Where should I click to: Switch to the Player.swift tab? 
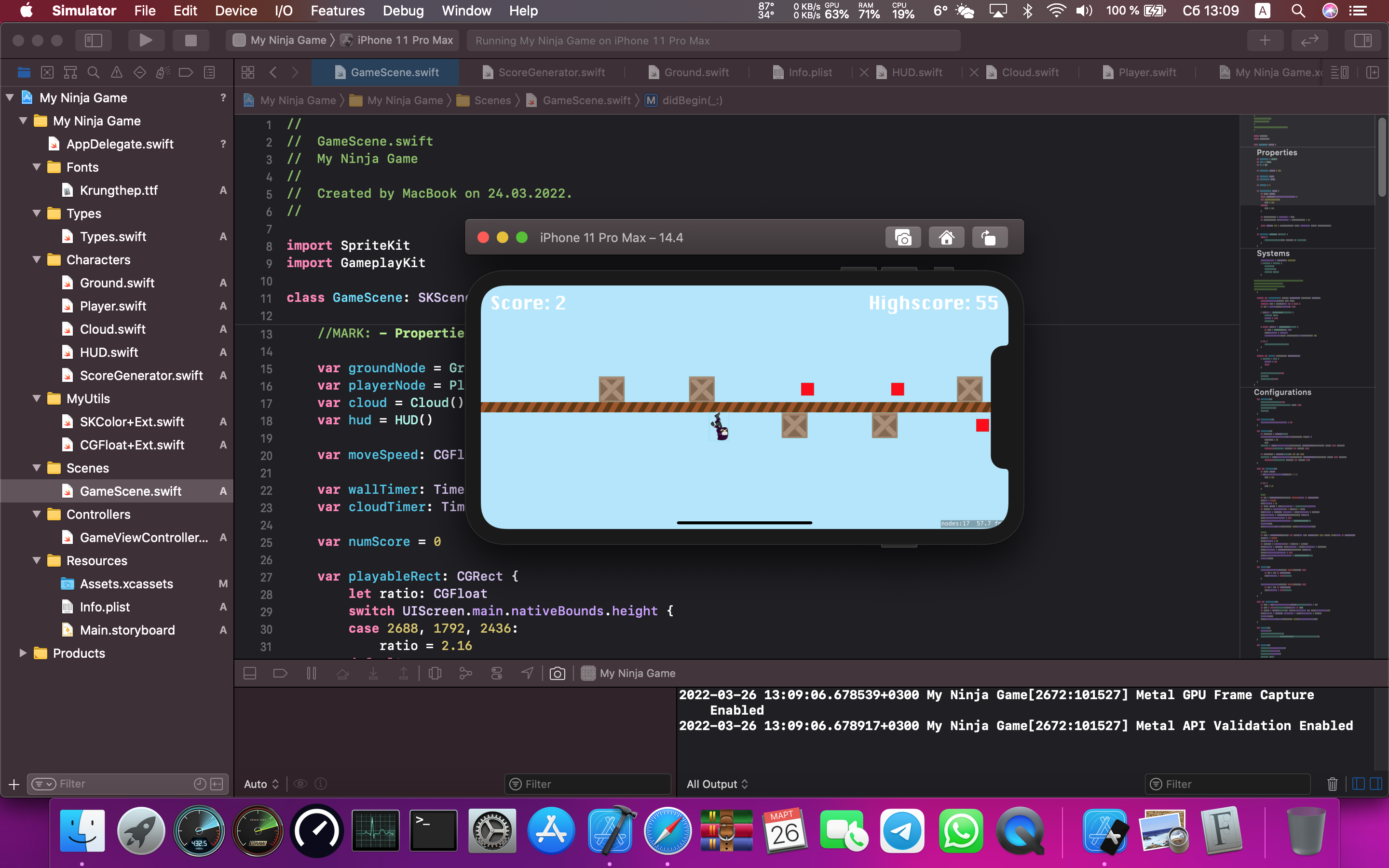(1146, 72)
